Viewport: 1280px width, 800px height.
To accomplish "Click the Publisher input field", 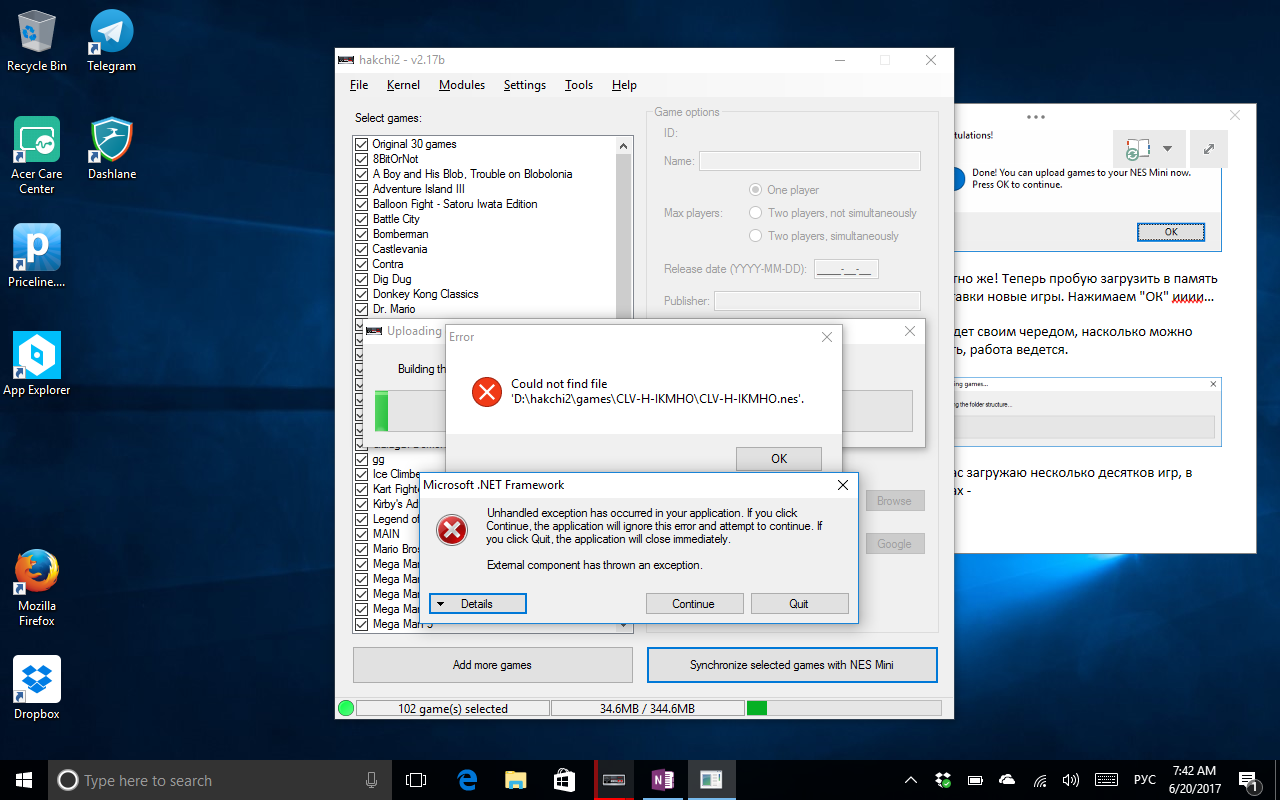I will (817, 301).
